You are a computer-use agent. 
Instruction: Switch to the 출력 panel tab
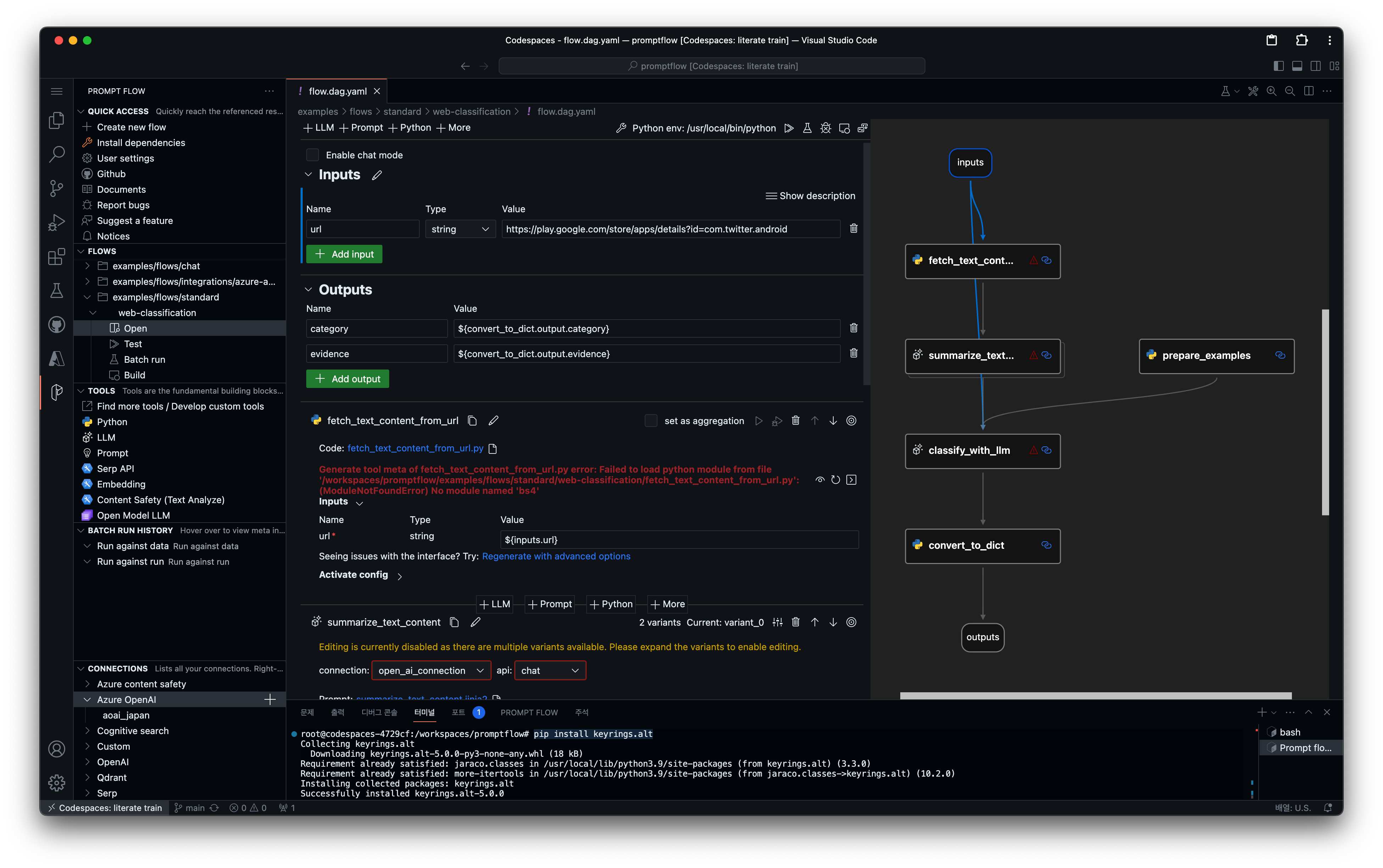click(x=338, y=712)
